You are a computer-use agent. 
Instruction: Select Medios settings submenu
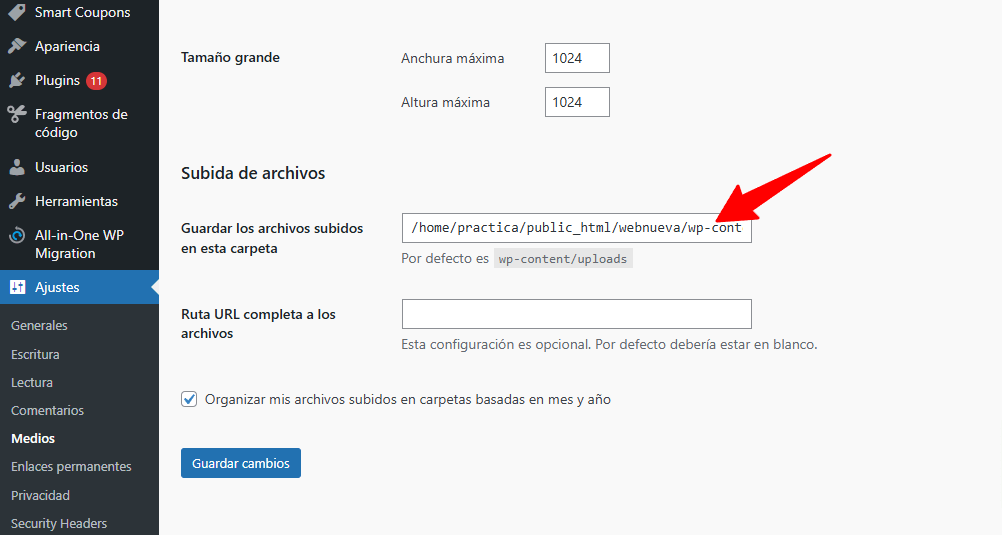click(x=33, y=438)
